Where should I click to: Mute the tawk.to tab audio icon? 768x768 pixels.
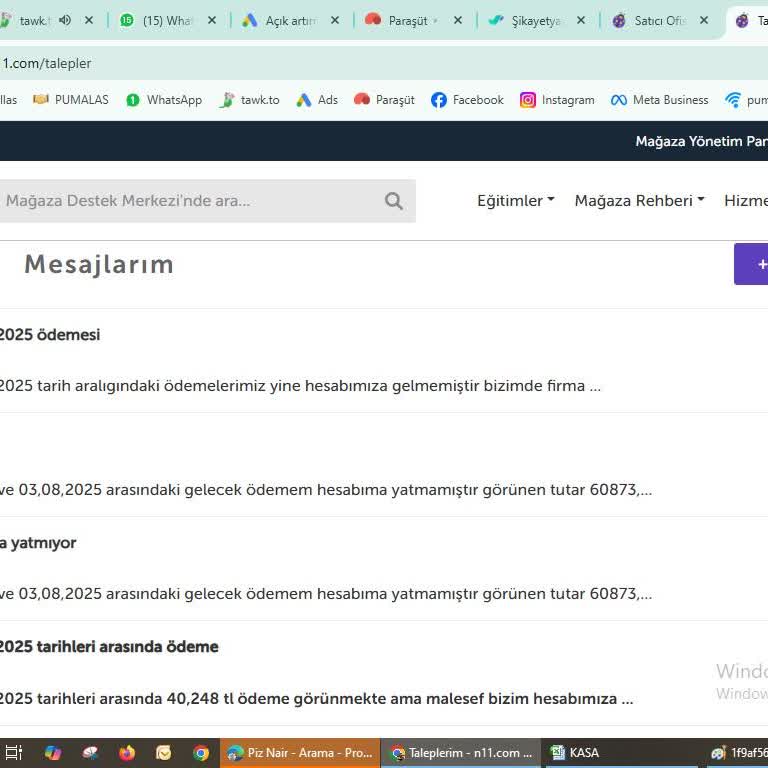(x=65, y=20)
